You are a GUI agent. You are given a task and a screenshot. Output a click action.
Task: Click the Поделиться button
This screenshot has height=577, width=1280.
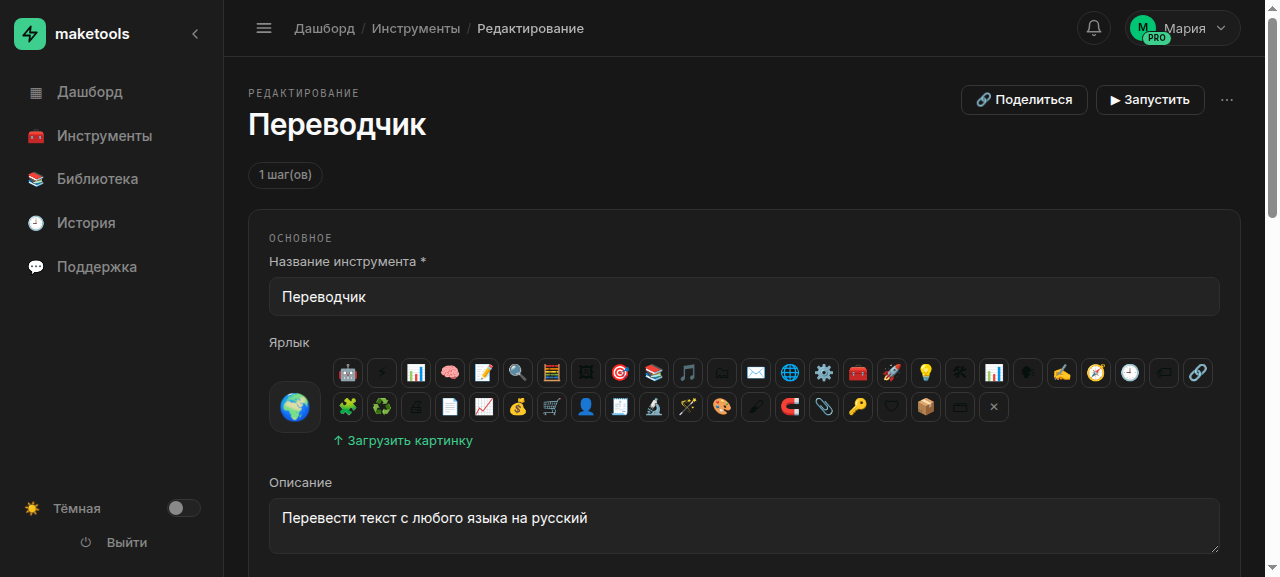click(1024, 100)
